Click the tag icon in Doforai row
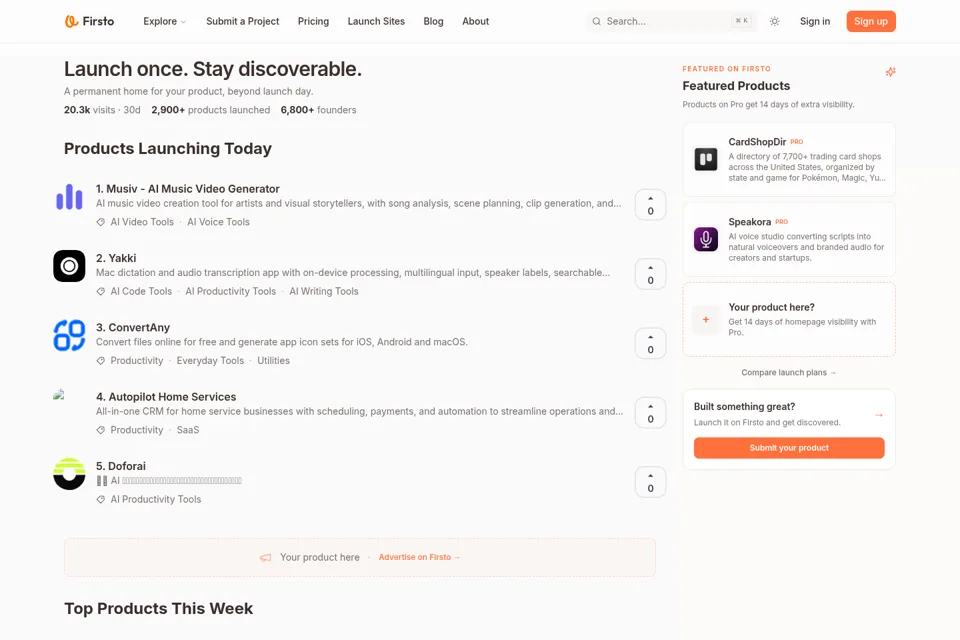This screenshot has height=640, width=960. click(100, 499)
